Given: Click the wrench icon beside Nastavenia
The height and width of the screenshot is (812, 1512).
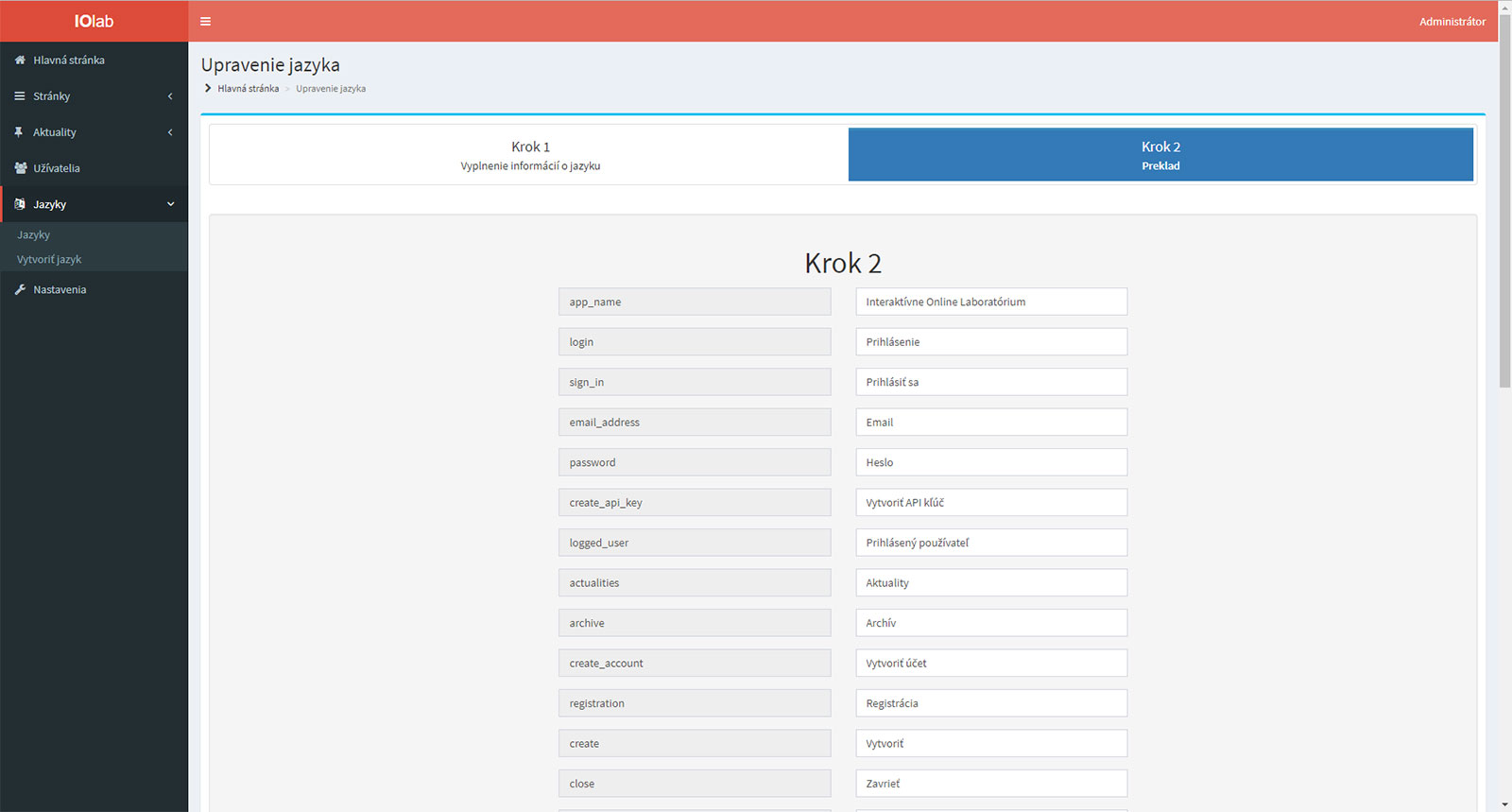Looking at the screenshot, I should (x=20, y=289).
